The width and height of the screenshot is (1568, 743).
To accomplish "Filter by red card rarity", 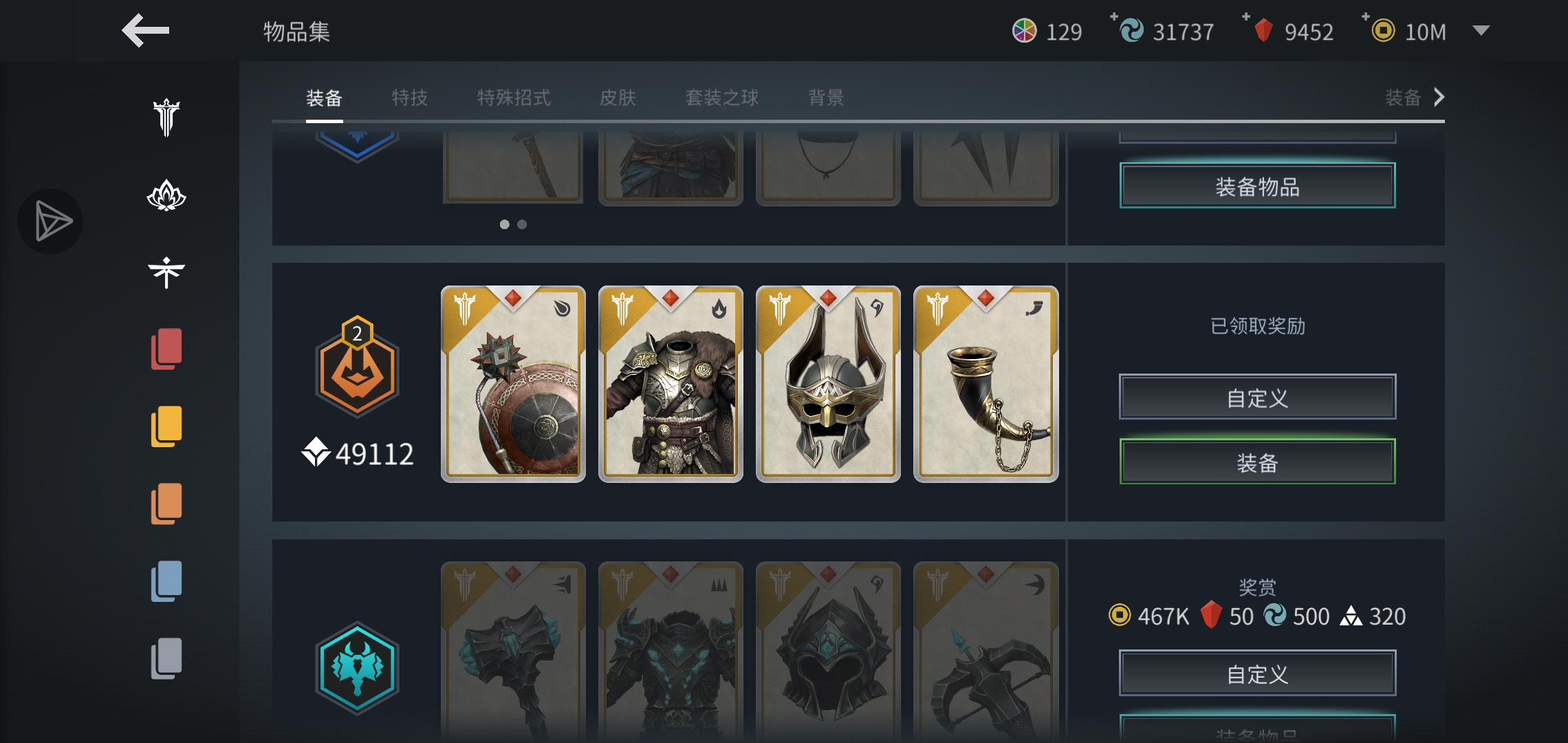I will coord(166,349).
